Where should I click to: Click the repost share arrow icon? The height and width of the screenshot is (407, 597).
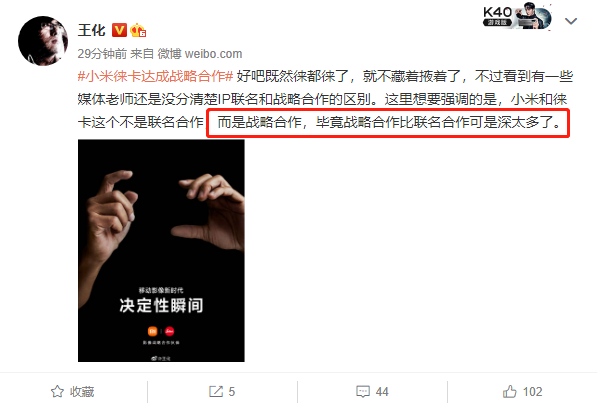[x=216, y=391]
